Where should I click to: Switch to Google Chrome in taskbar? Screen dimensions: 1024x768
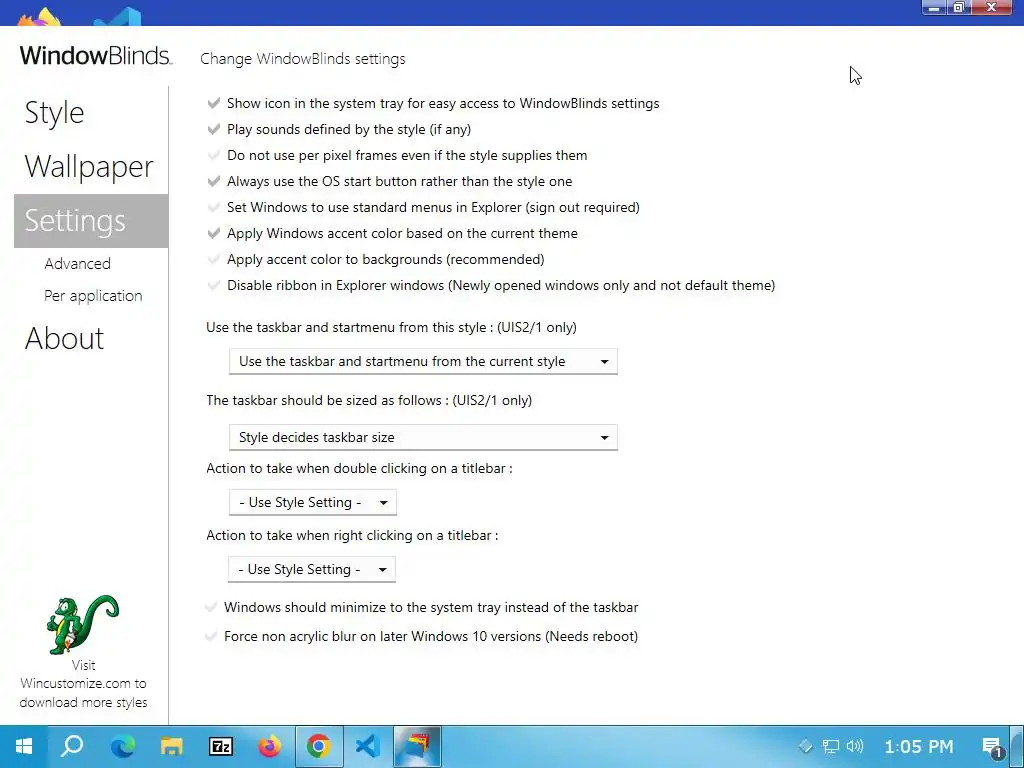[x=319, y=746]
